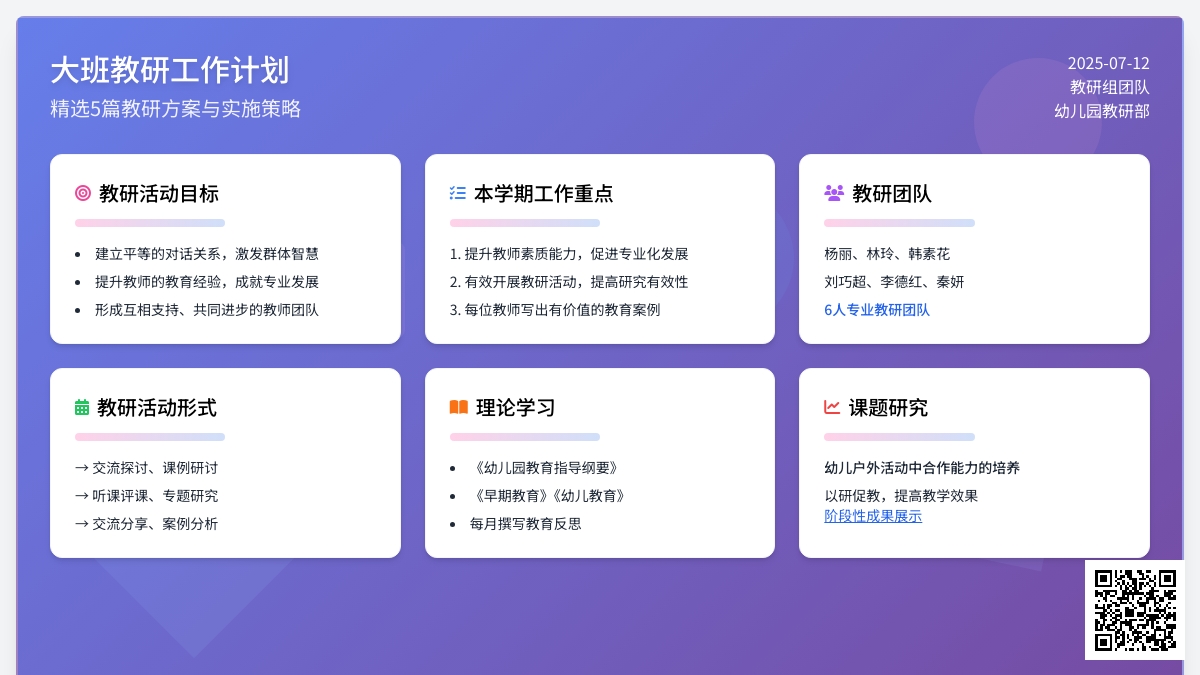Click bullet 提升教师的教育经验，成就专业发展

coord(207,282)
